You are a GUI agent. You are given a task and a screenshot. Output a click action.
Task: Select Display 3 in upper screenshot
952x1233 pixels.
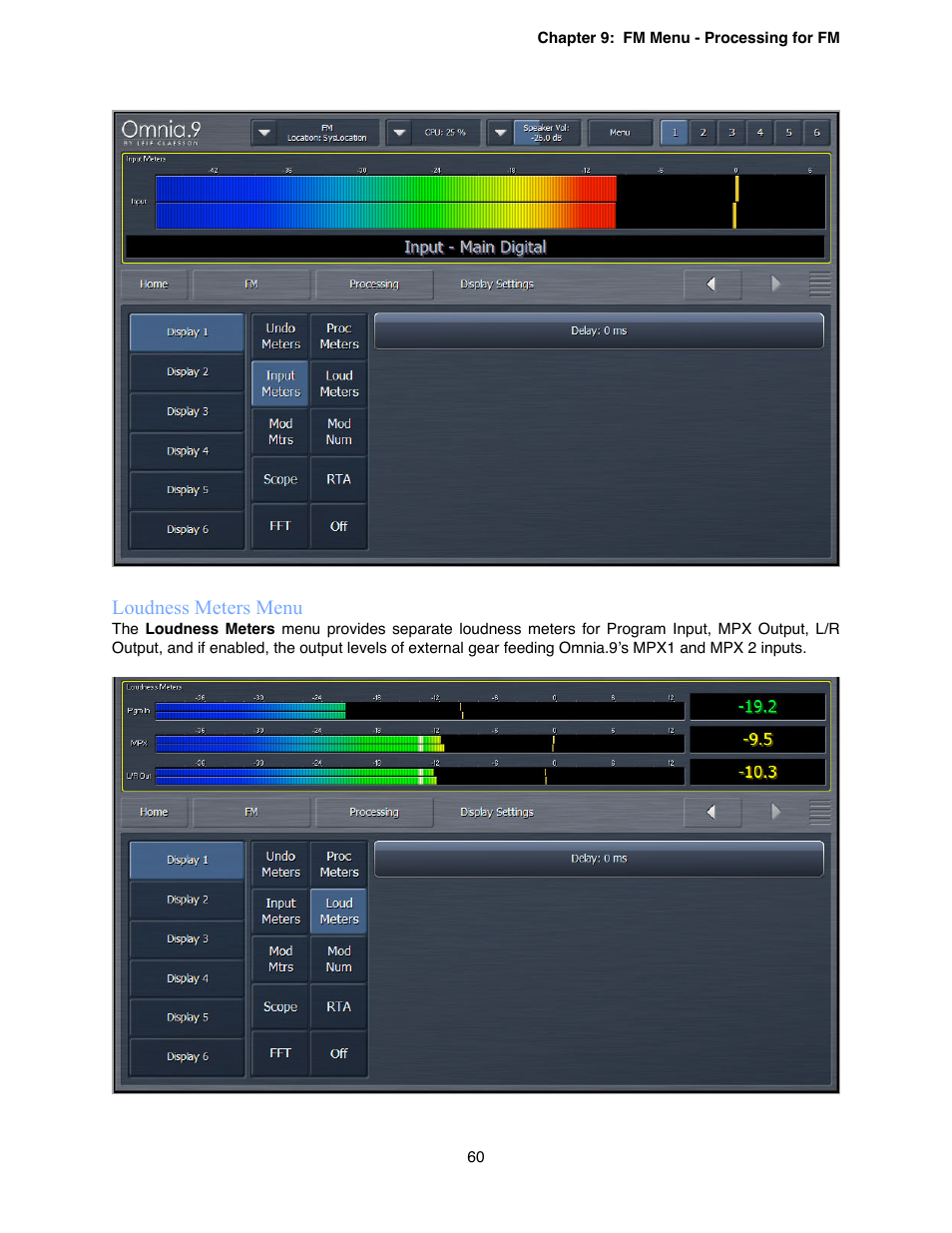pos(188,411)
